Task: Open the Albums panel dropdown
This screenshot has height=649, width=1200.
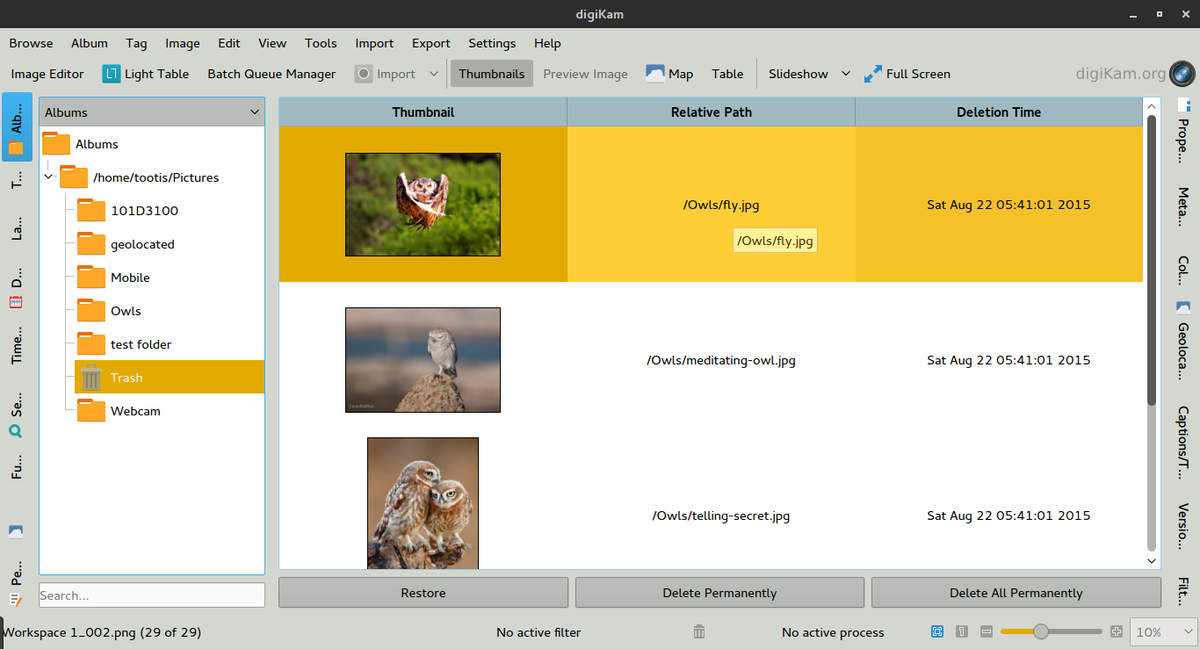Action: (x=254, y=113)
